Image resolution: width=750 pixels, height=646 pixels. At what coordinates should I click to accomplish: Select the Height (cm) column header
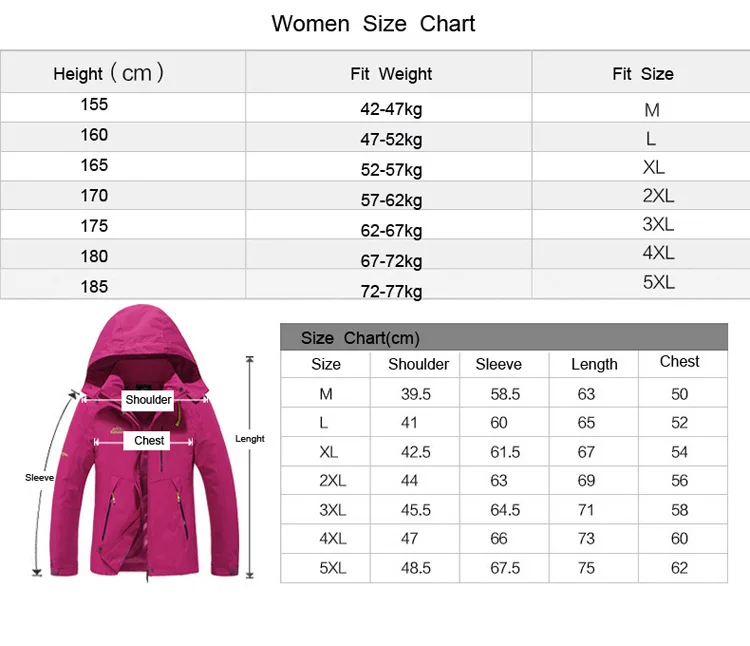[108, 73]
